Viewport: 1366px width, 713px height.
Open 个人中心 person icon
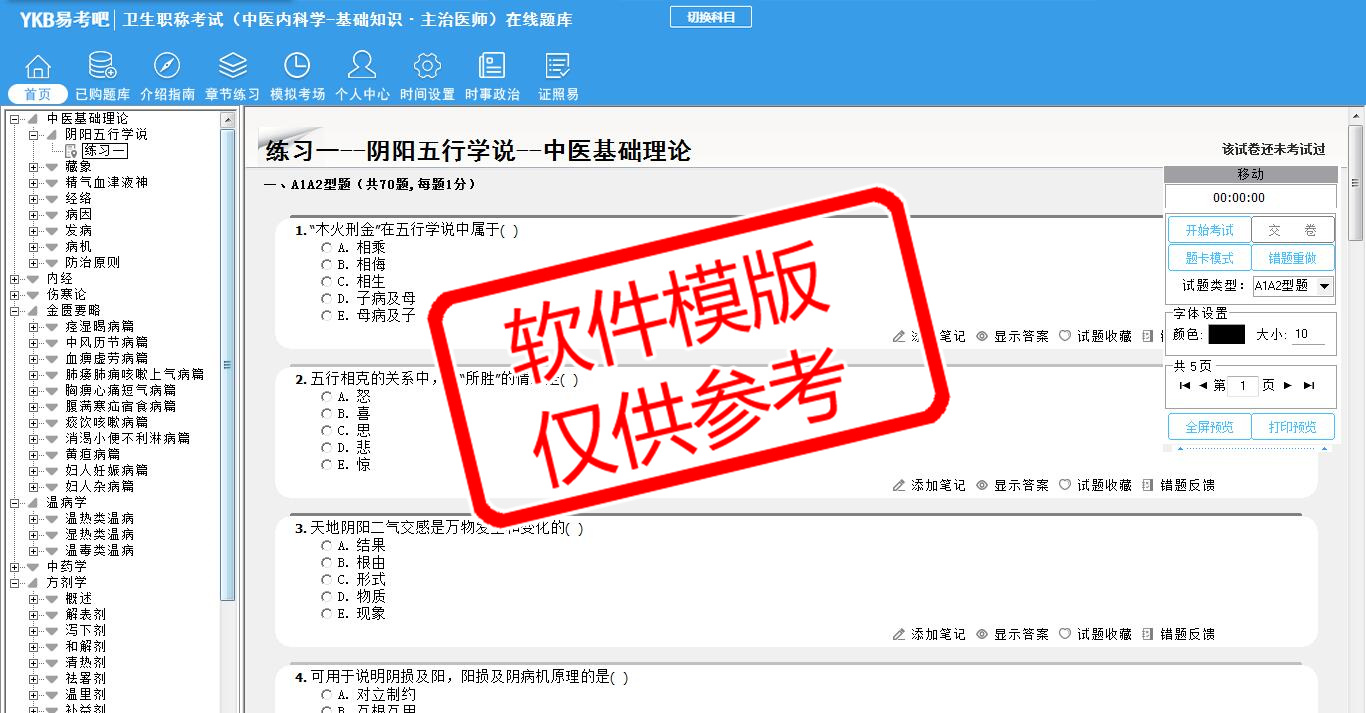pos(362,67)
